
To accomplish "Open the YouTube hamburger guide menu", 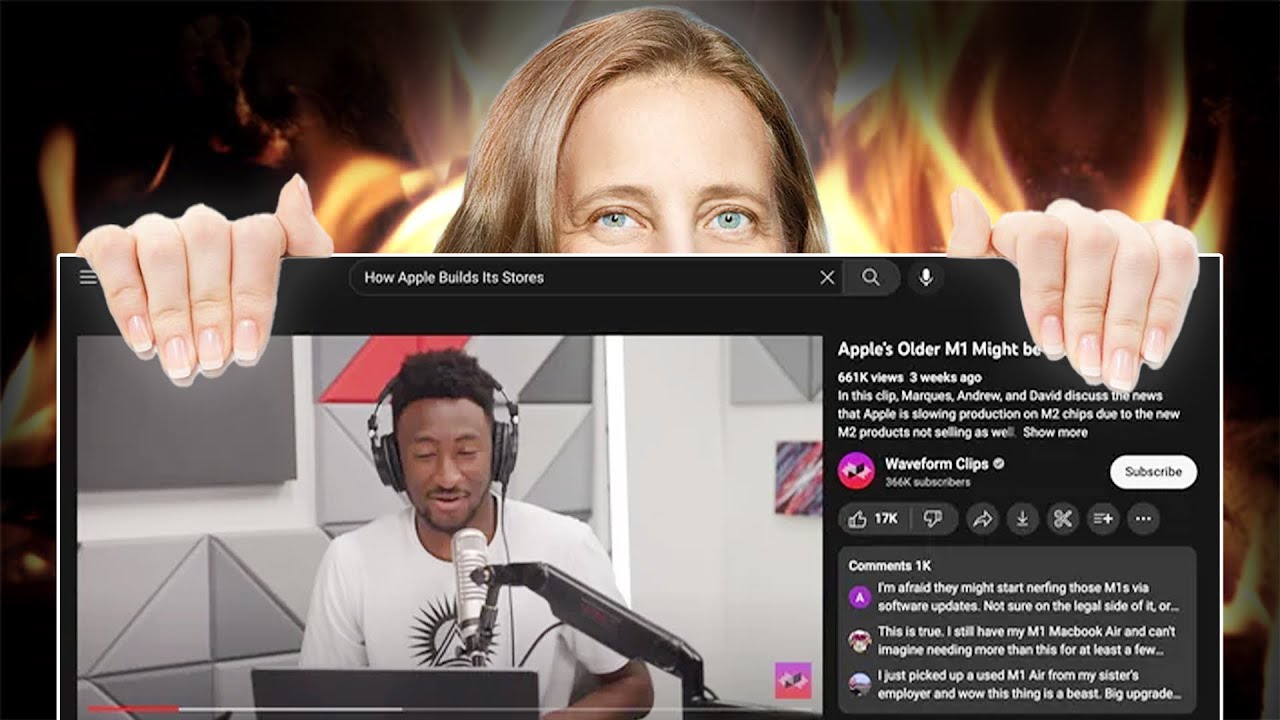I will 88,278.
